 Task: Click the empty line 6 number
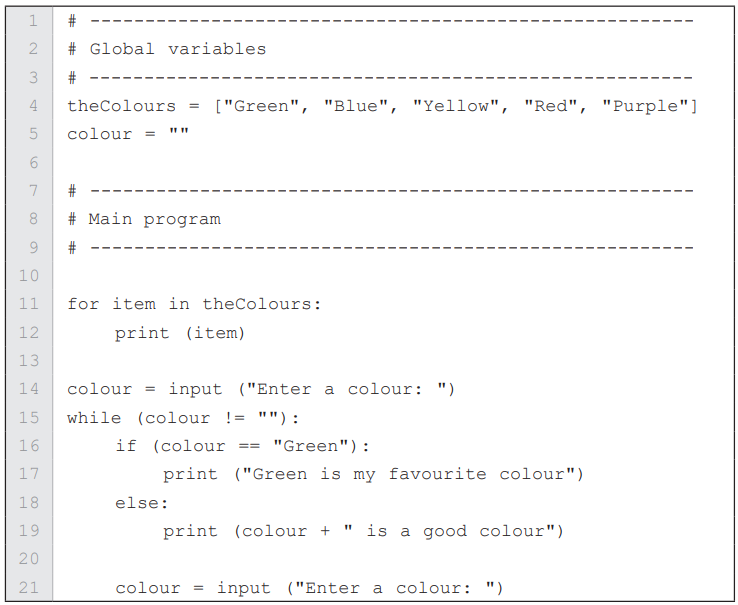[32, 162]
